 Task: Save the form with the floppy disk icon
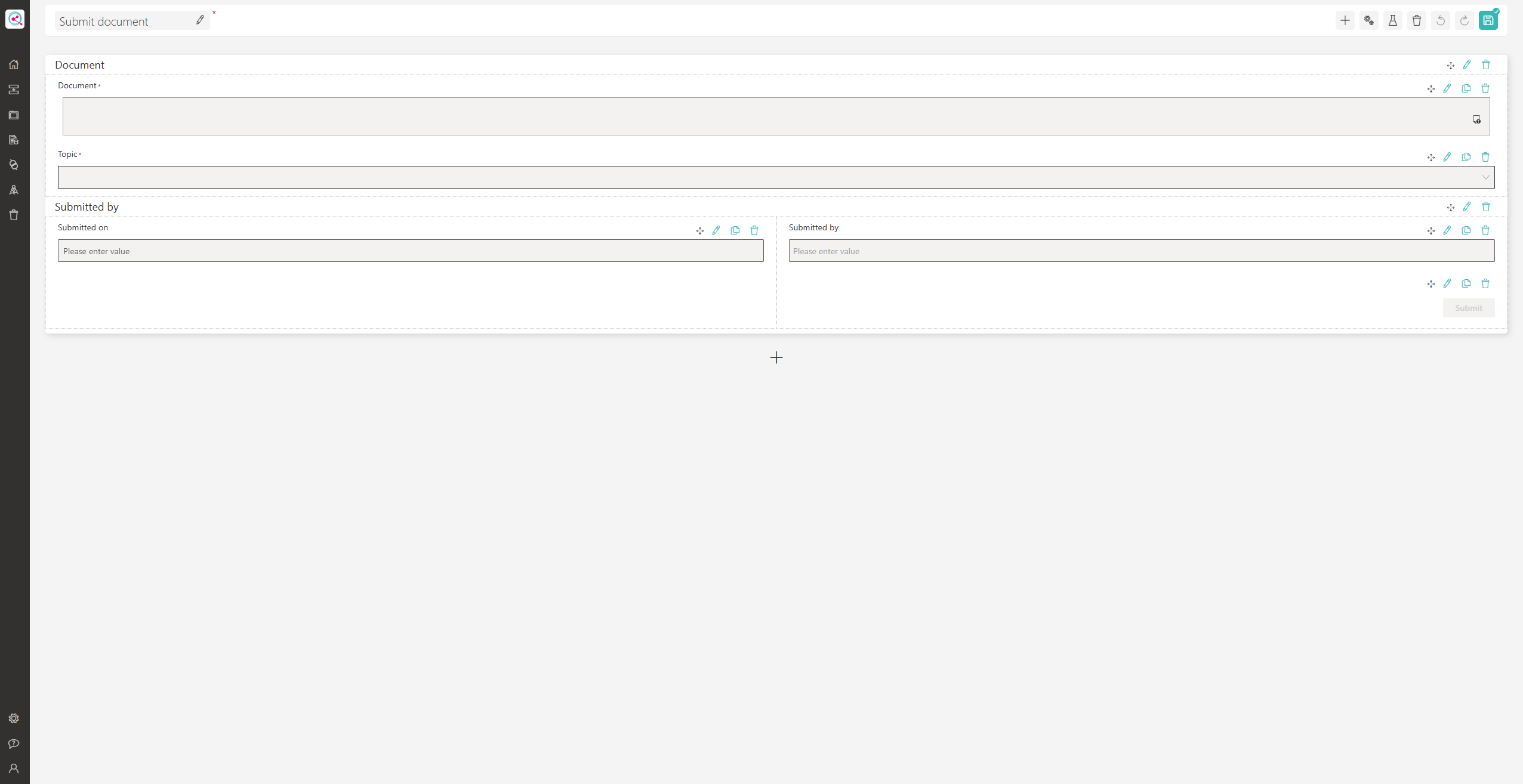click(x=1488, y=21)
